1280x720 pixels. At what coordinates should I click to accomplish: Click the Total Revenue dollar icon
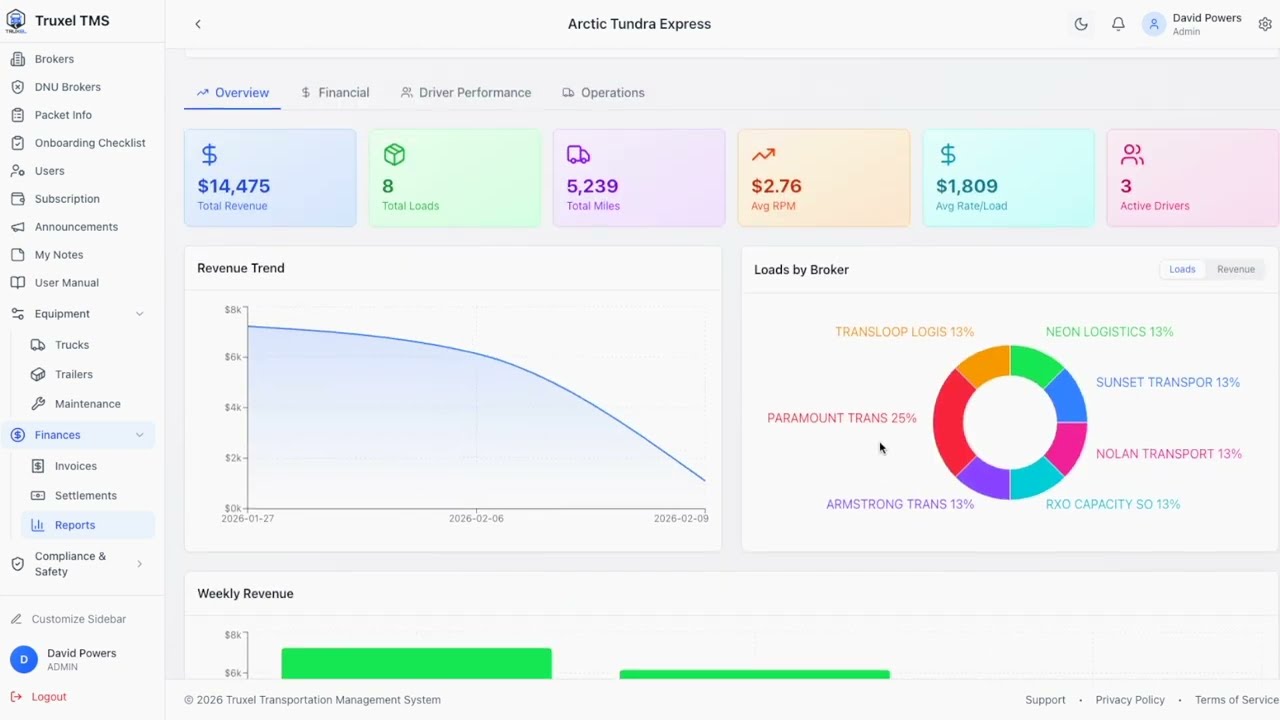(x=209, y=155)
